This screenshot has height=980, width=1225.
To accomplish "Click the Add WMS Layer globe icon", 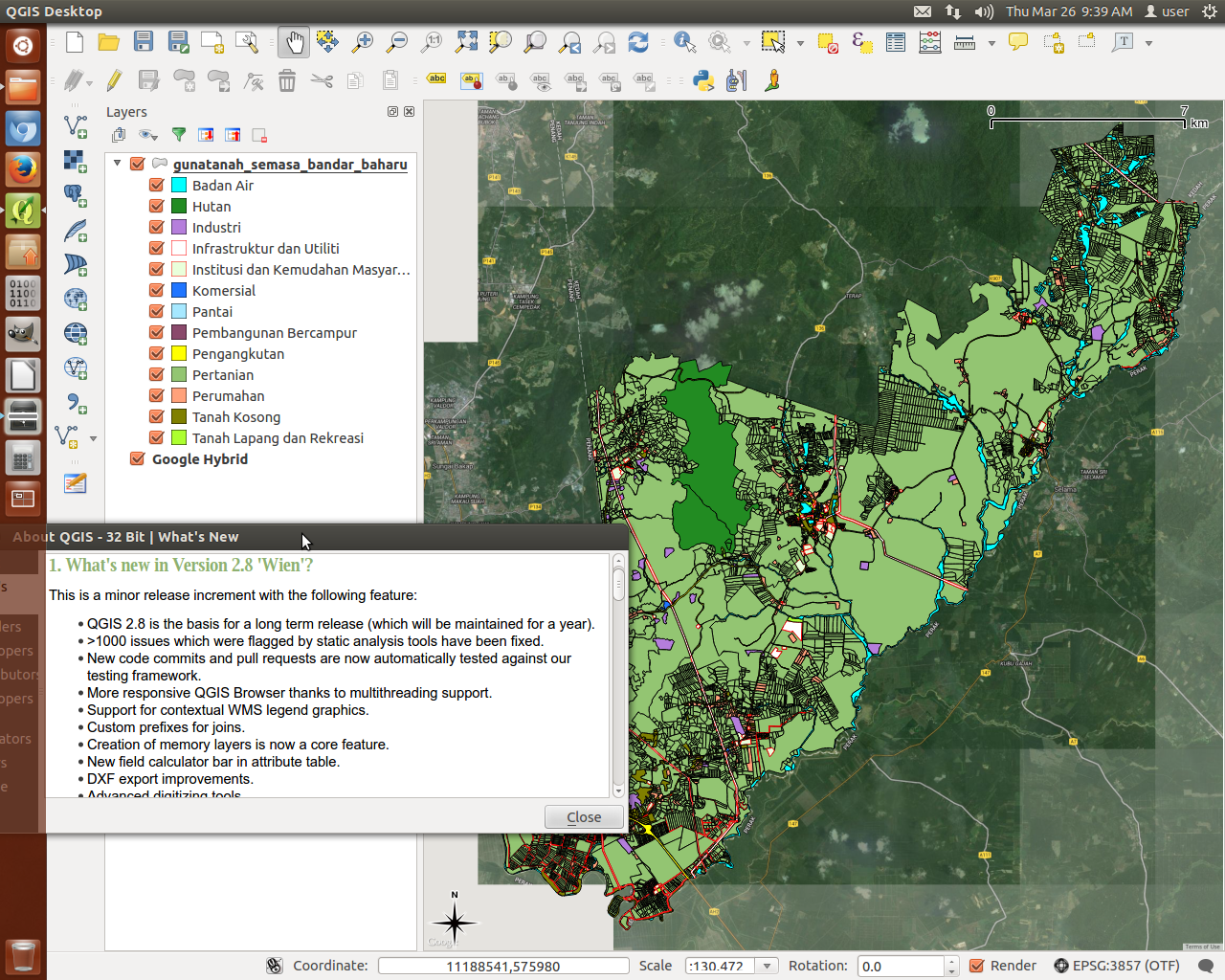I will click(76, 299).
